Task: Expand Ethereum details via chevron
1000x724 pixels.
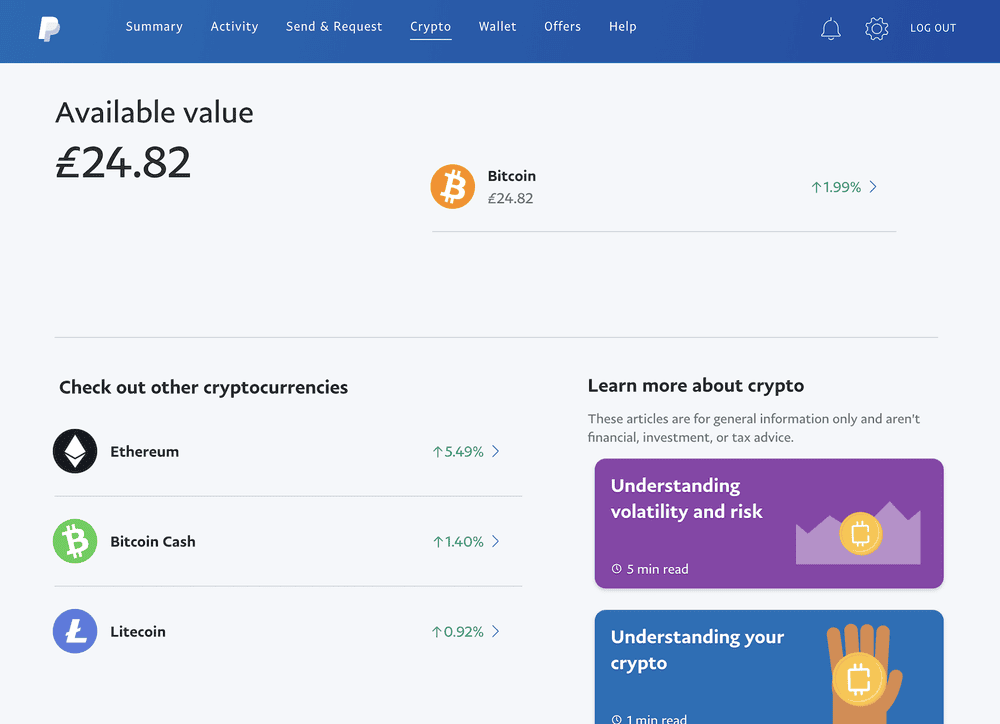Action: pos(496,451)
